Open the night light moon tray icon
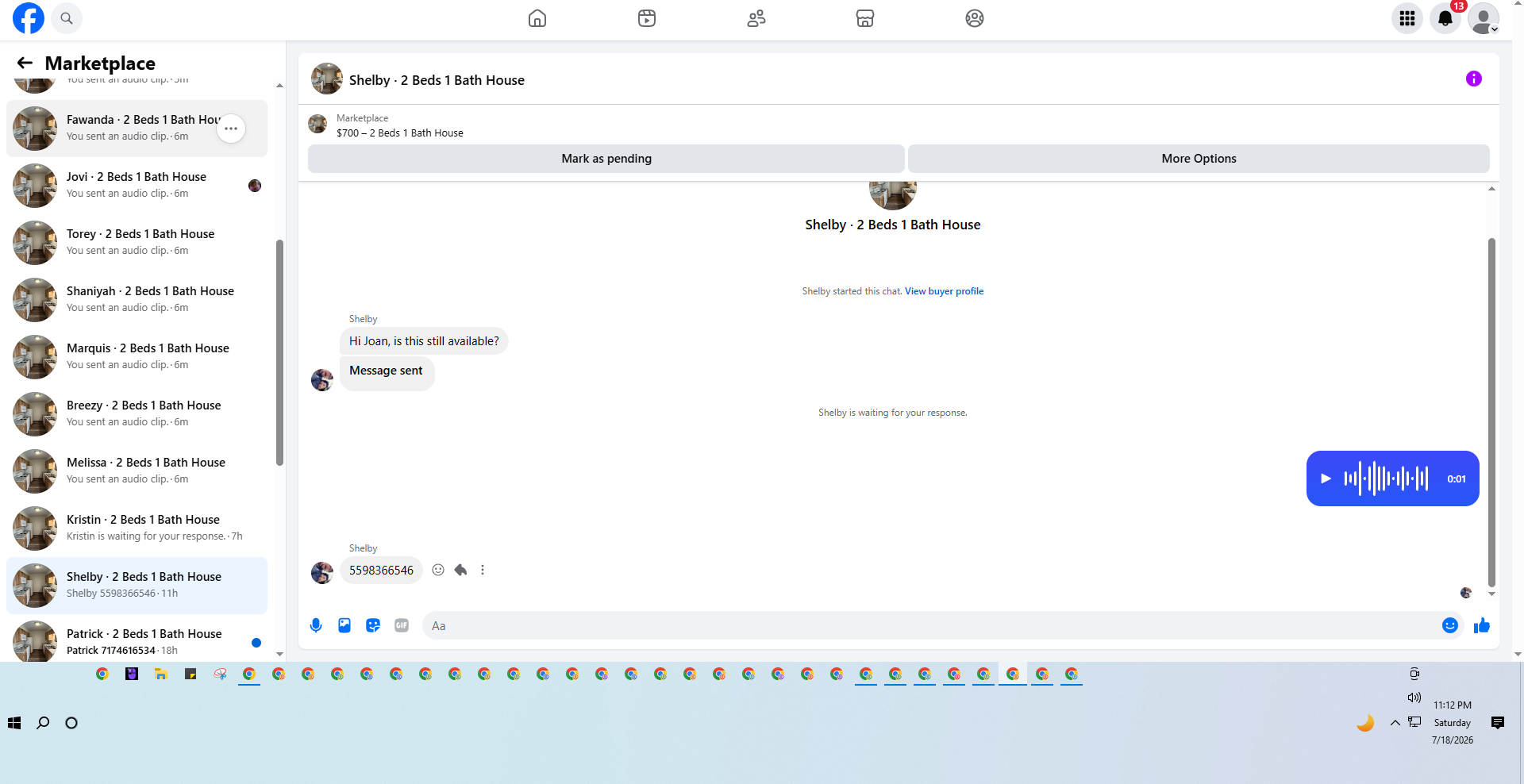This screenshot has height=784, width=1524. [x=1365, y=723]
